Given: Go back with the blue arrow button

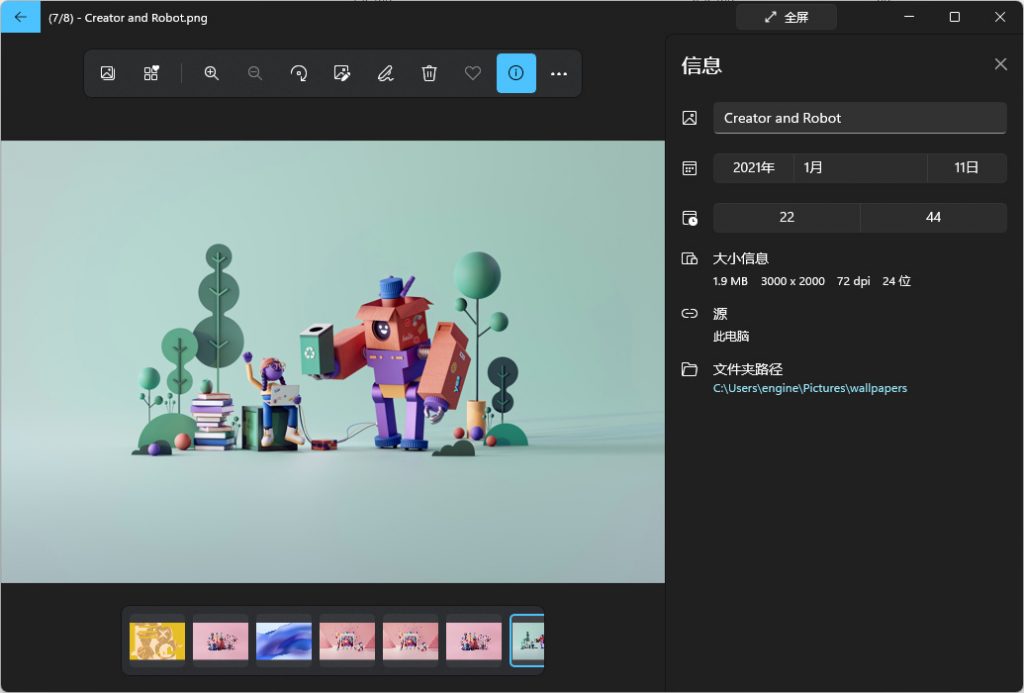Looking at the screenshot, I should pyautogui.click(x=20, y=17).
